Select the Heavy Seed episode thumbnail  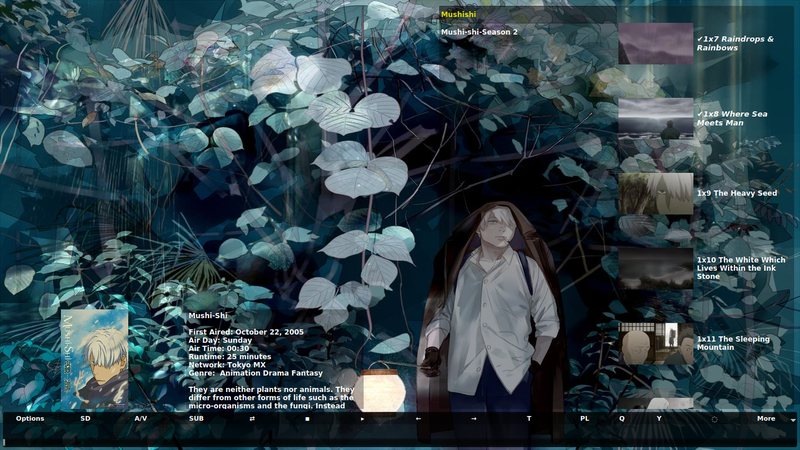(656, 193)
